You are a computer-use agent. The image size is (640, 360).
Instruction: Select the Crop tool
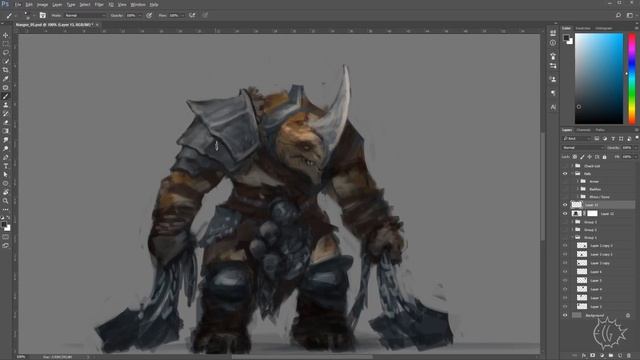(x=5, y=70)
